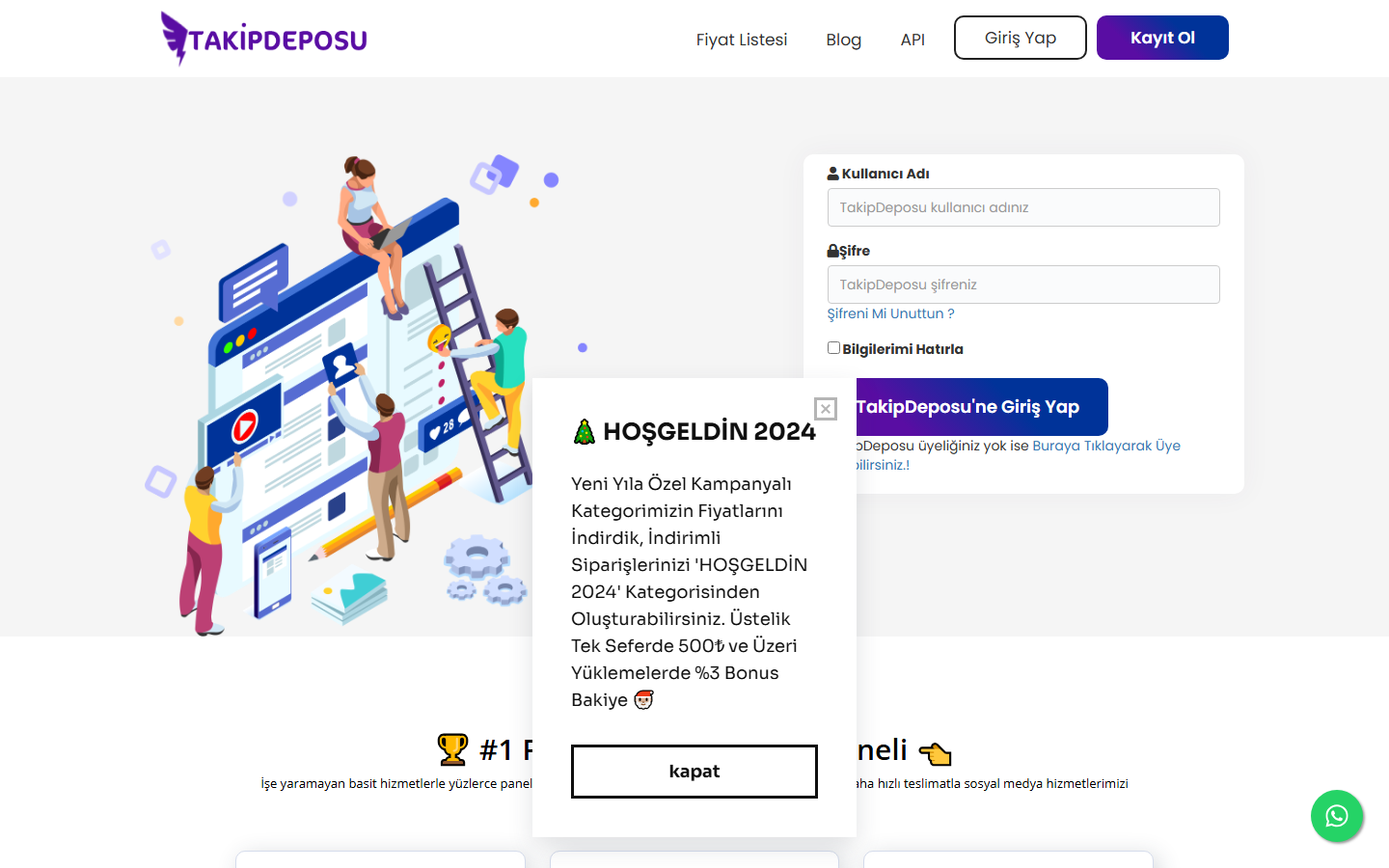The height and width of the screenshot is (868, 1389).
Task: Click the Kayıt Ol button
Action: pyautogui.click(x=1161, y=37)
